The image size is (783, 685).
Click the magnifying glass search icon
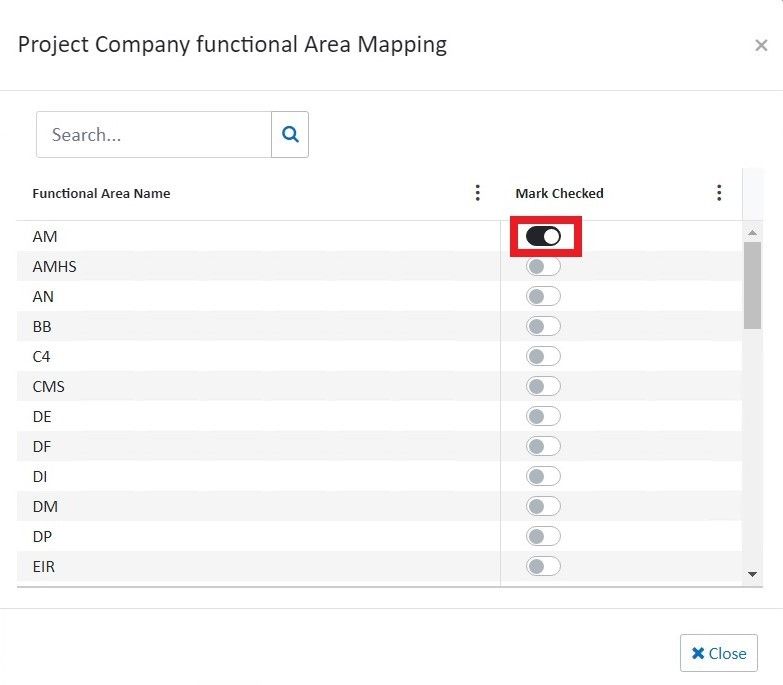[290, 134]
